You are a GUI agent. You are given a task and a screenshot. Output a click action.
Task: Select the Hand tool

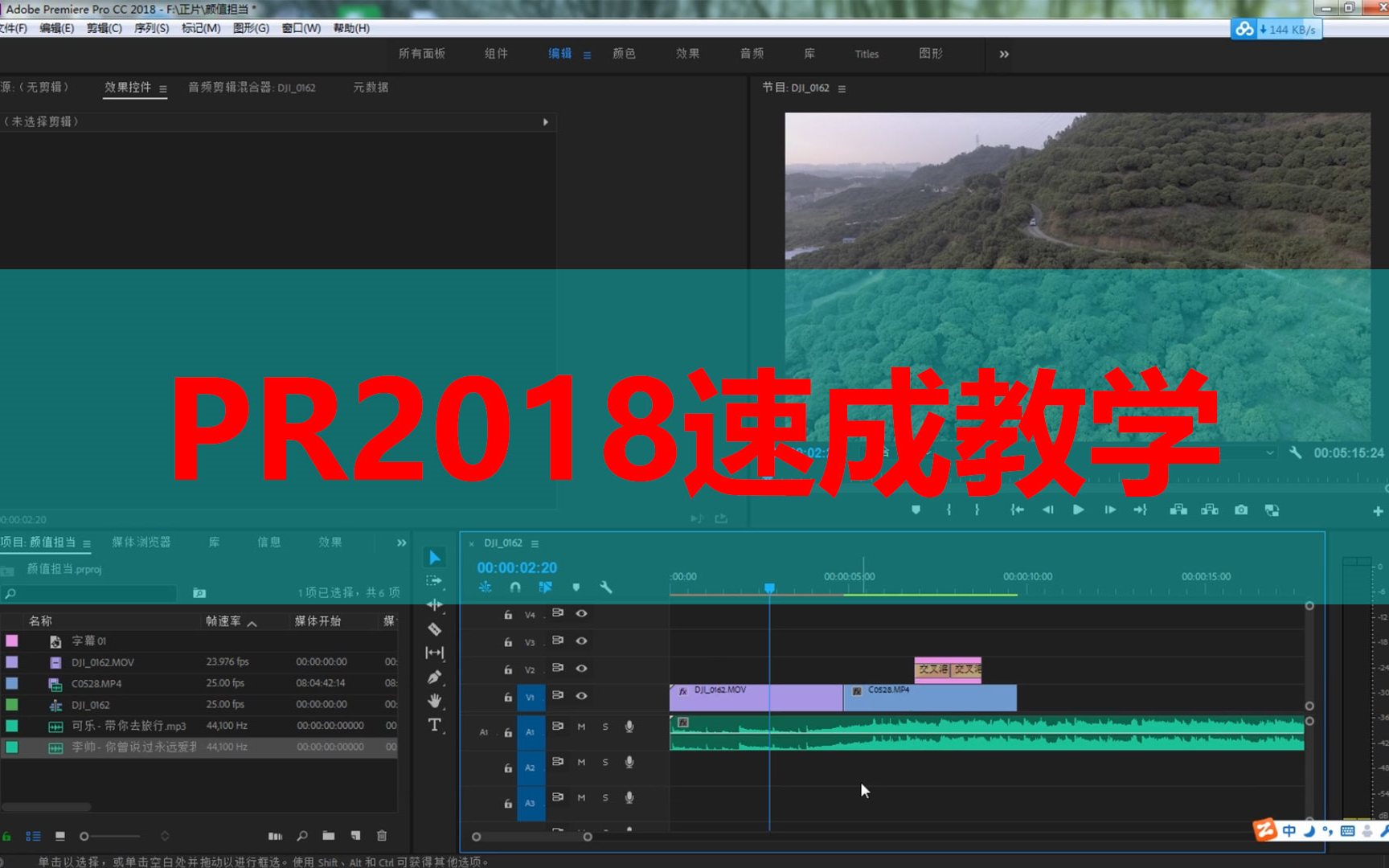click(435, 701)
